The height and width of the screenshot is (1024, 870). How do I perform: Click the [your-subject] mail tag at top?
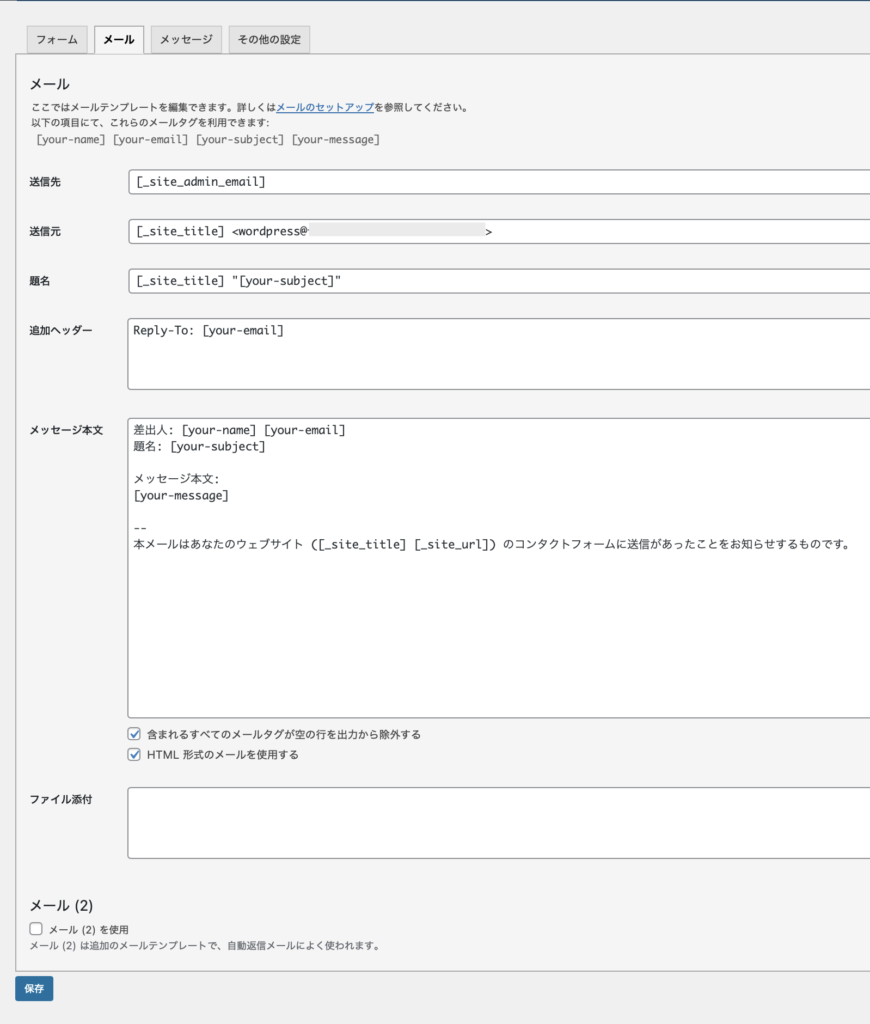tap(240, 139)
